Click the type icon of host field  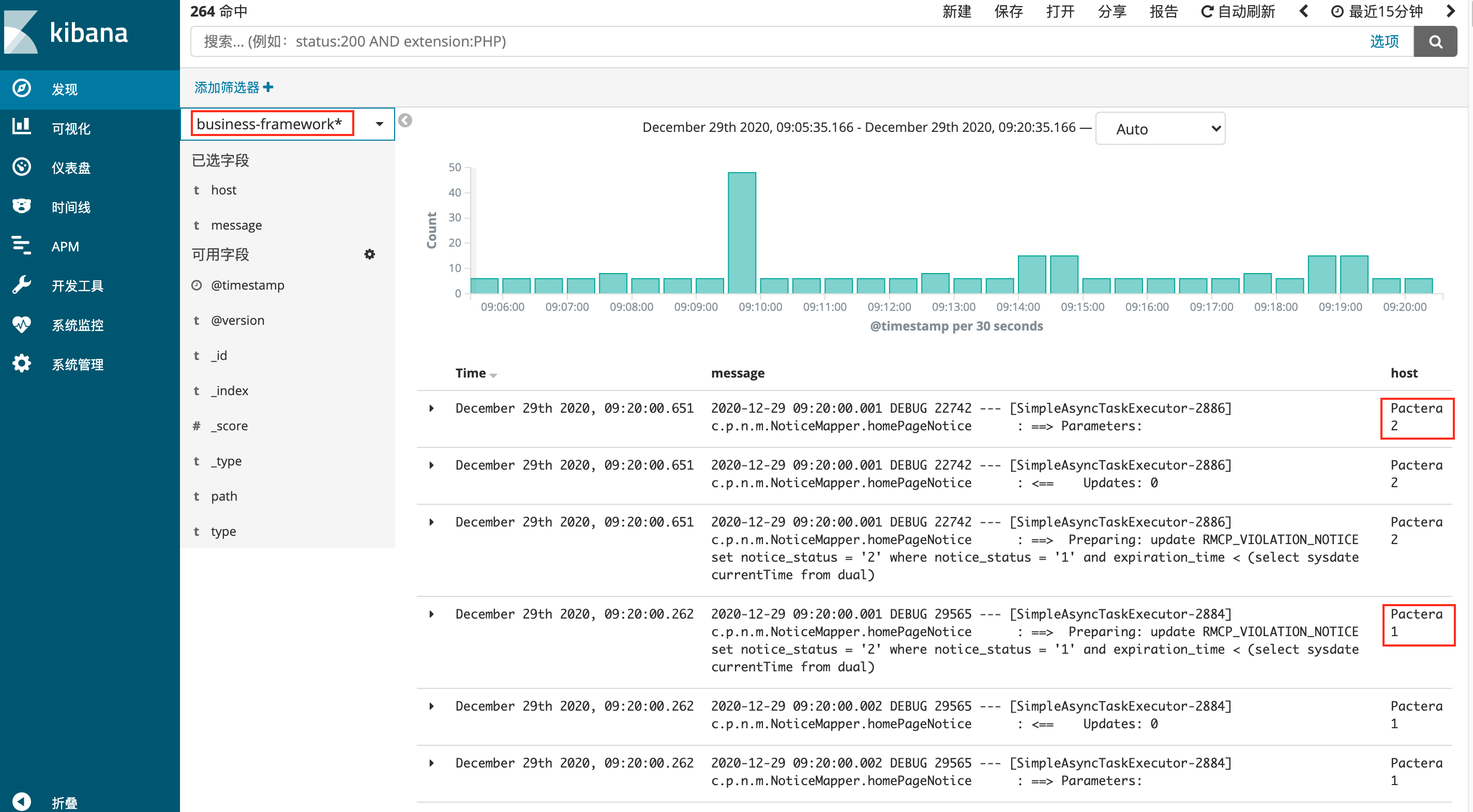[196, 190]
